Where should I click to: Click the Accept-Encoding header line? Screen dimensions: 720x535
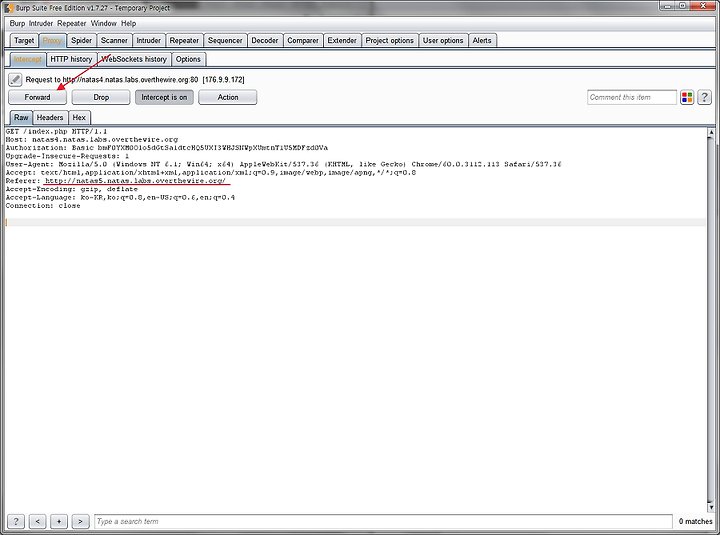[72, 189]
